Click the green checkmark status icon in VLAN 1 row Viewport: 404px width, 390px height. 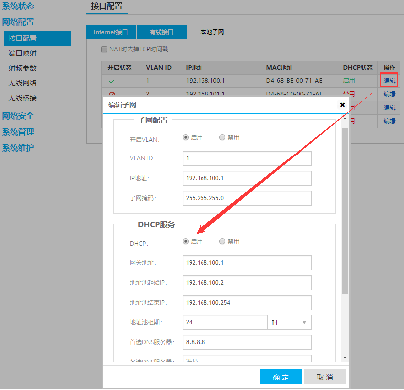pos(112,81)
